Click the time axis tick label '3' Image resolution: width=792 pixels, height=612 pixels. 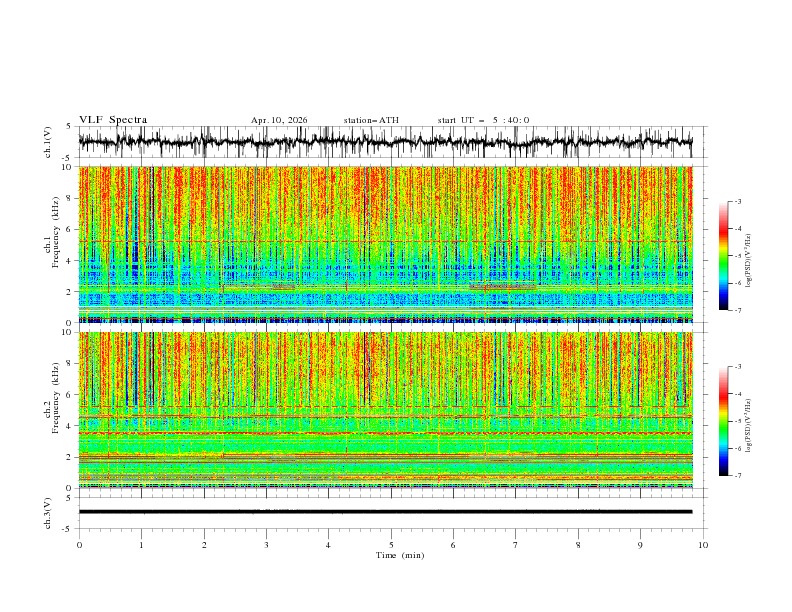[x=266, y=545]
